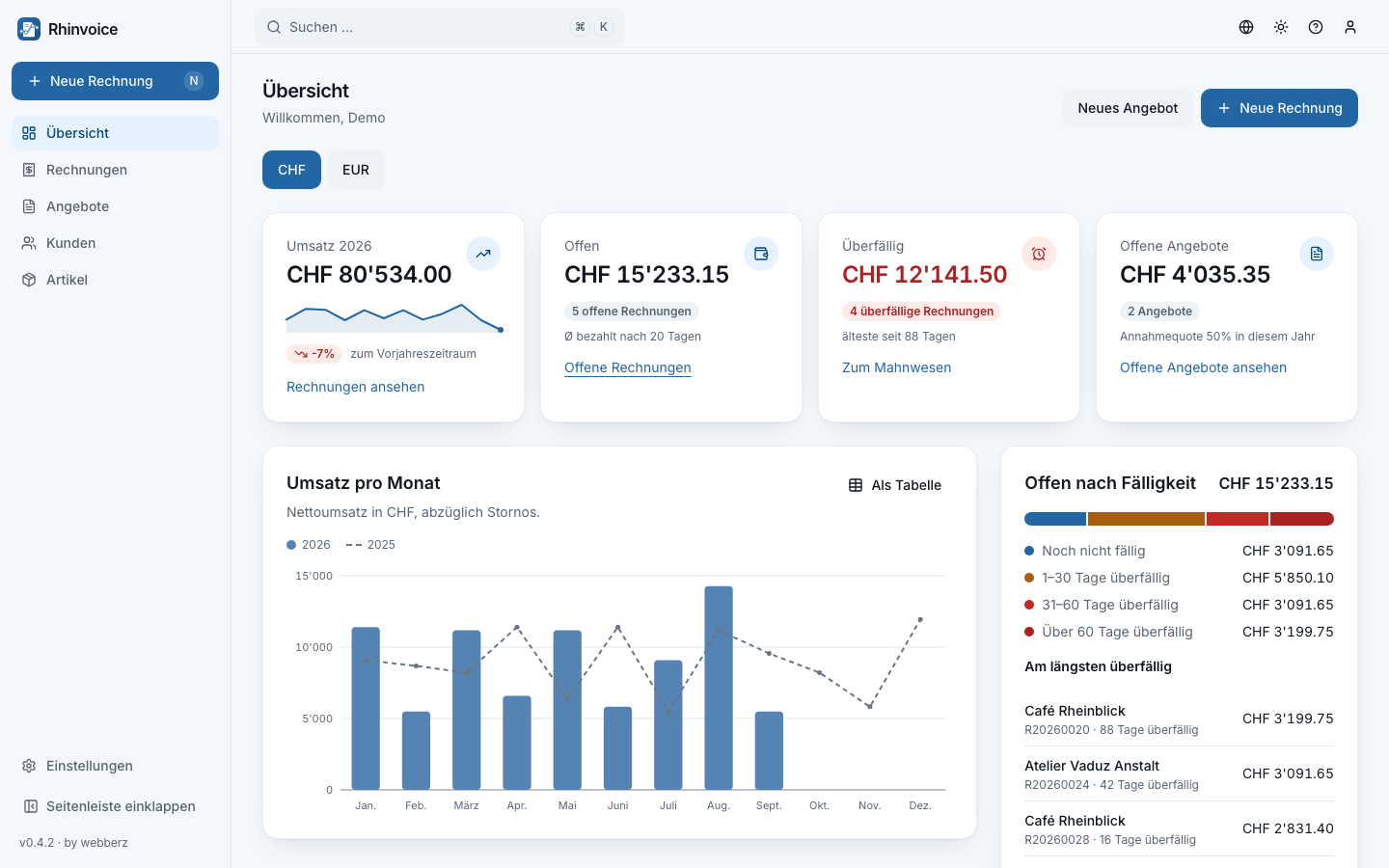This screenshot has width=1389, height=868.
Task: Select the CHF currency tab
Action: click(291, 170)
